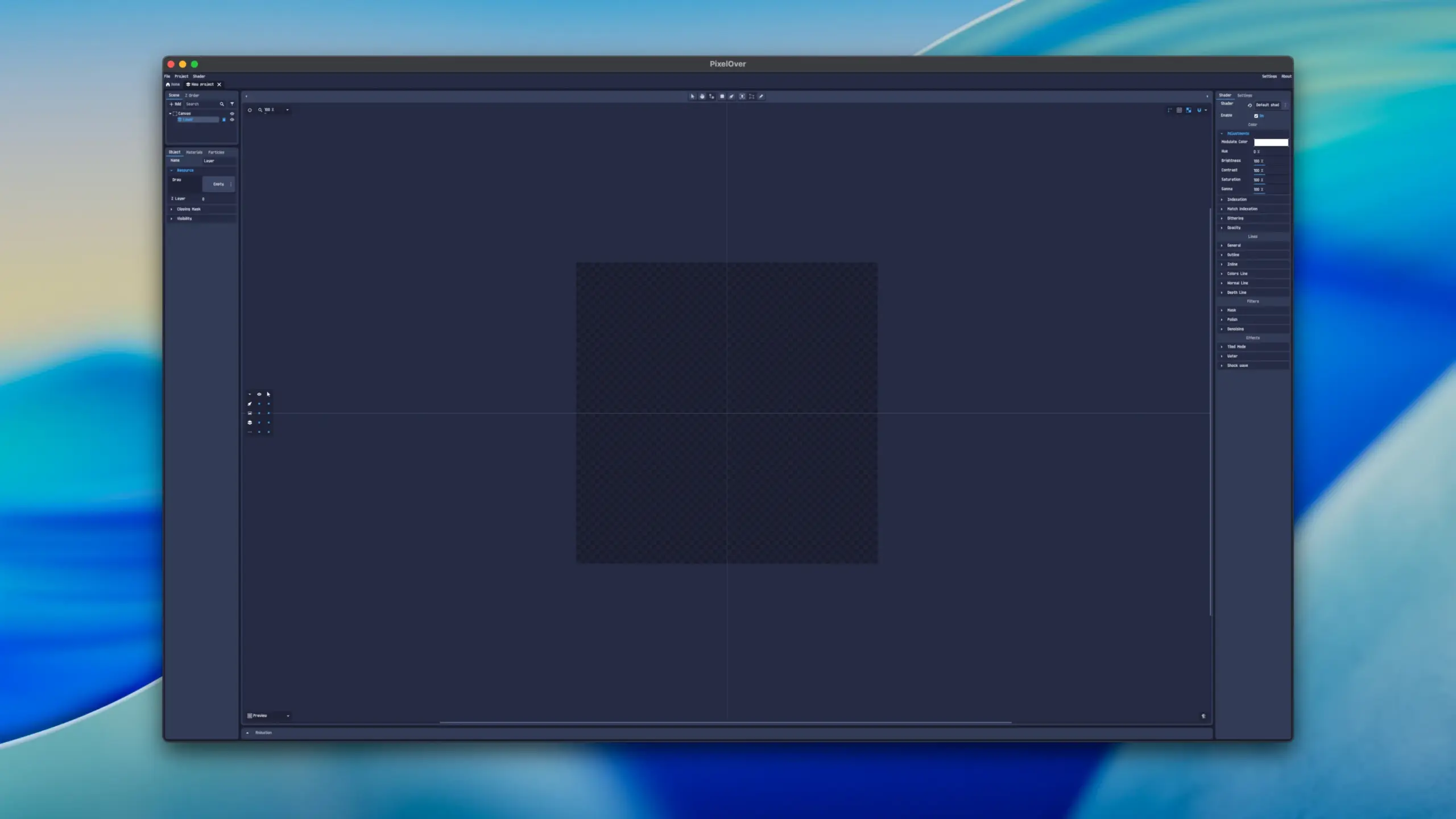Screen dimensions: 1456x819
Task: Click the filter funnel icon in Scene panel
Action: pyautogui.click(x=232, y=104)
